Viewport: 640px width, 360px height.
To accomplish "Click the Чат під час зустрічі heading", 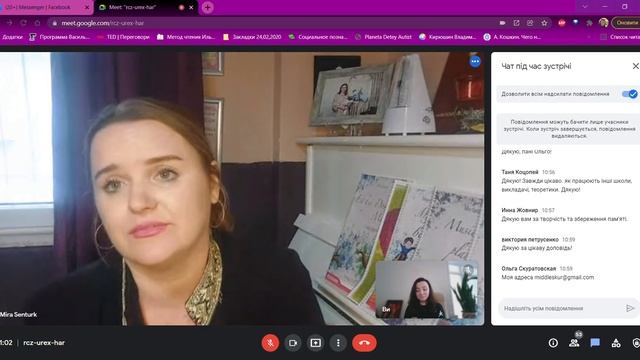I will point(536,66).
